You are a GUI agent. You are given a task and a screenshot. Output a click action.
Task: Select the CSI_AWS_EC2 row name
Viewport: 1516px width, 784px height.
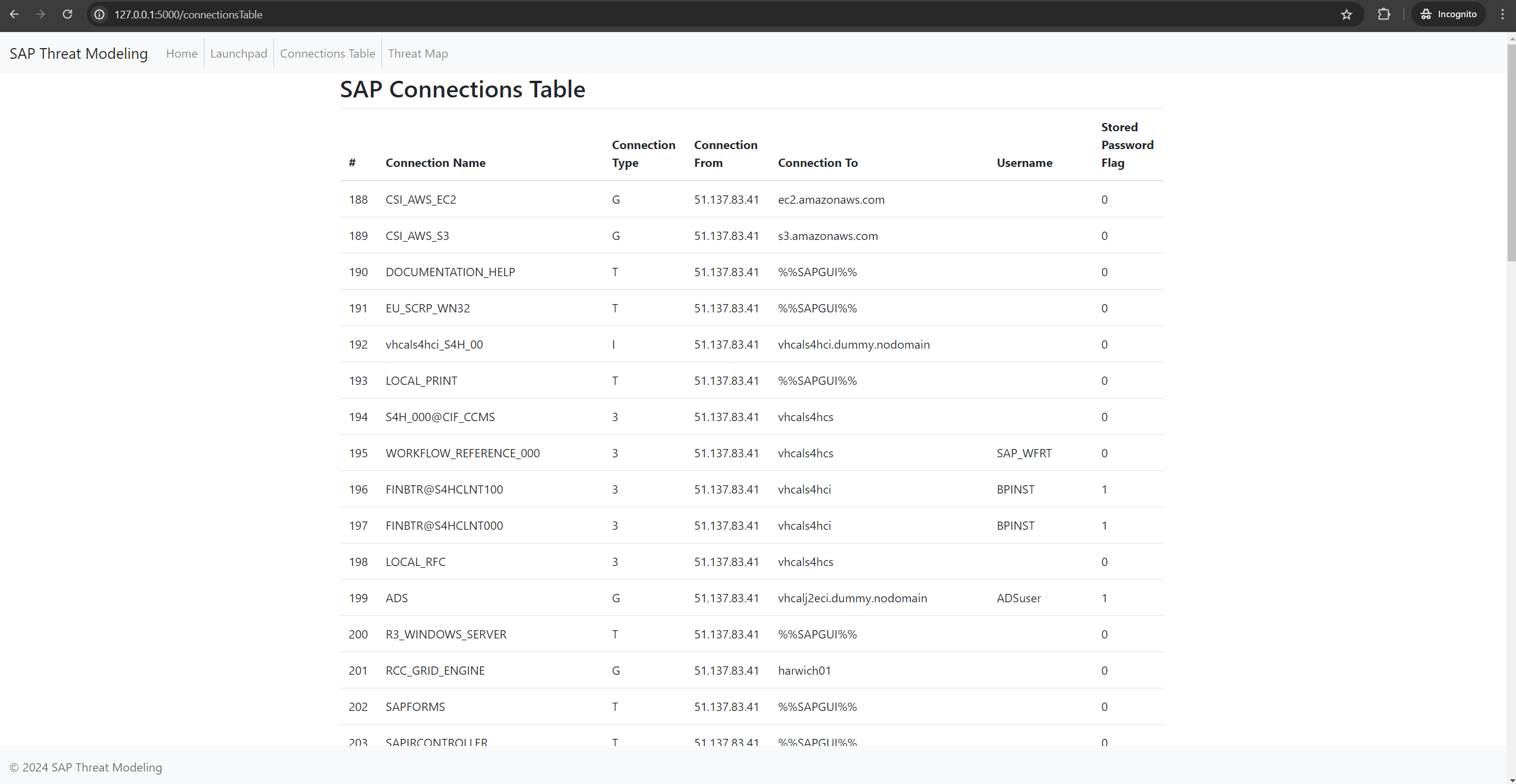421,200
